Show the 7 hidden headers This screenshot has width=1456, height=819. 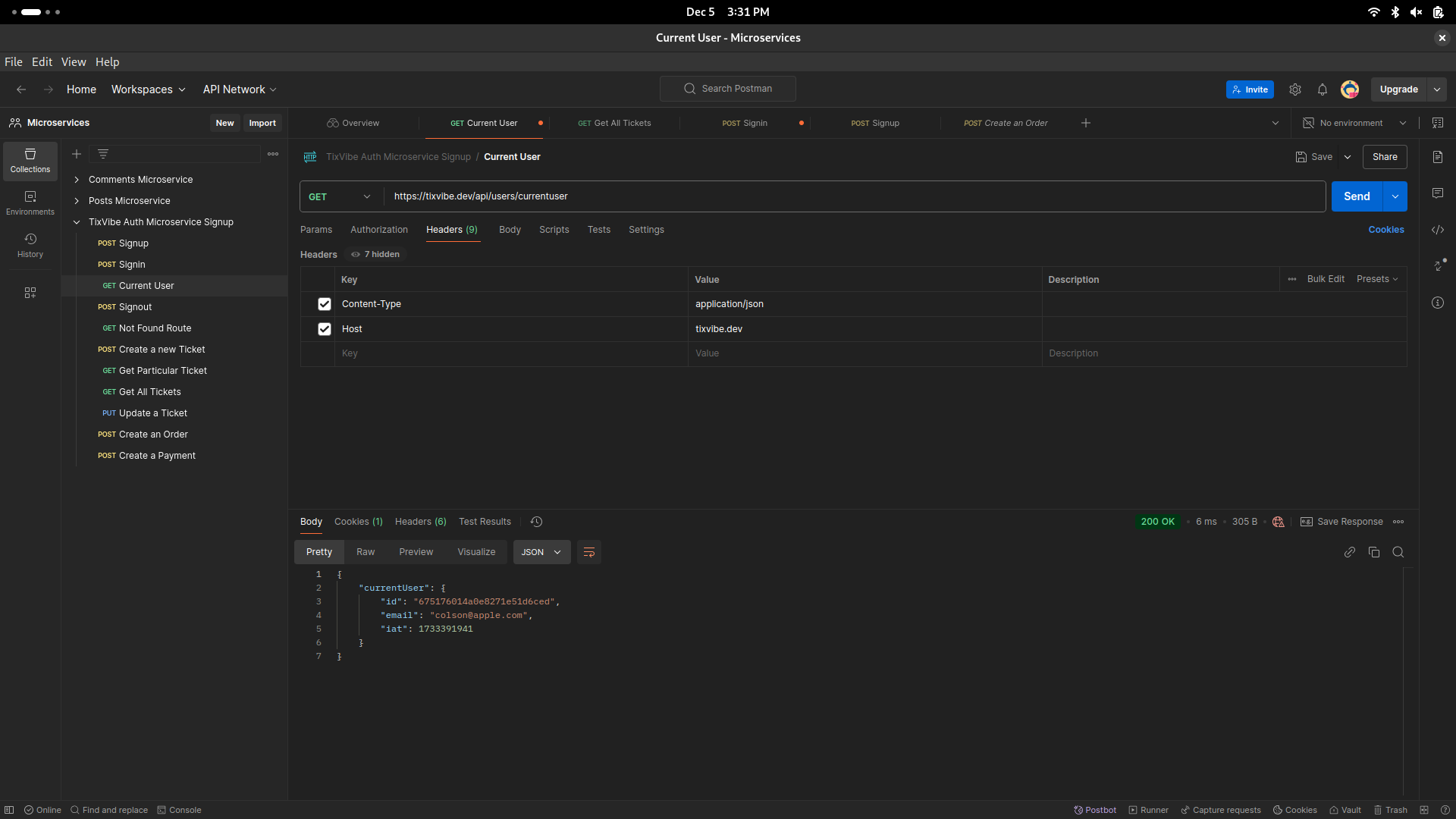click(375, 255)
